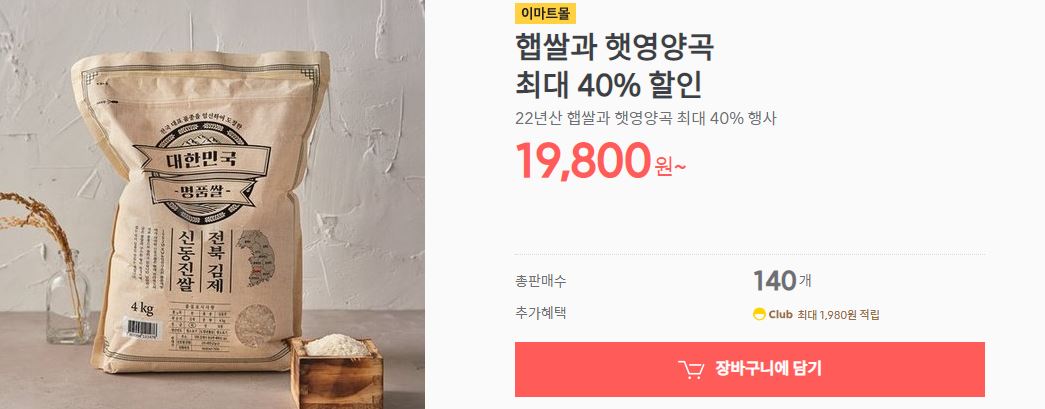Click the 신동진쌀 text on rice bag

pos(183,260)
